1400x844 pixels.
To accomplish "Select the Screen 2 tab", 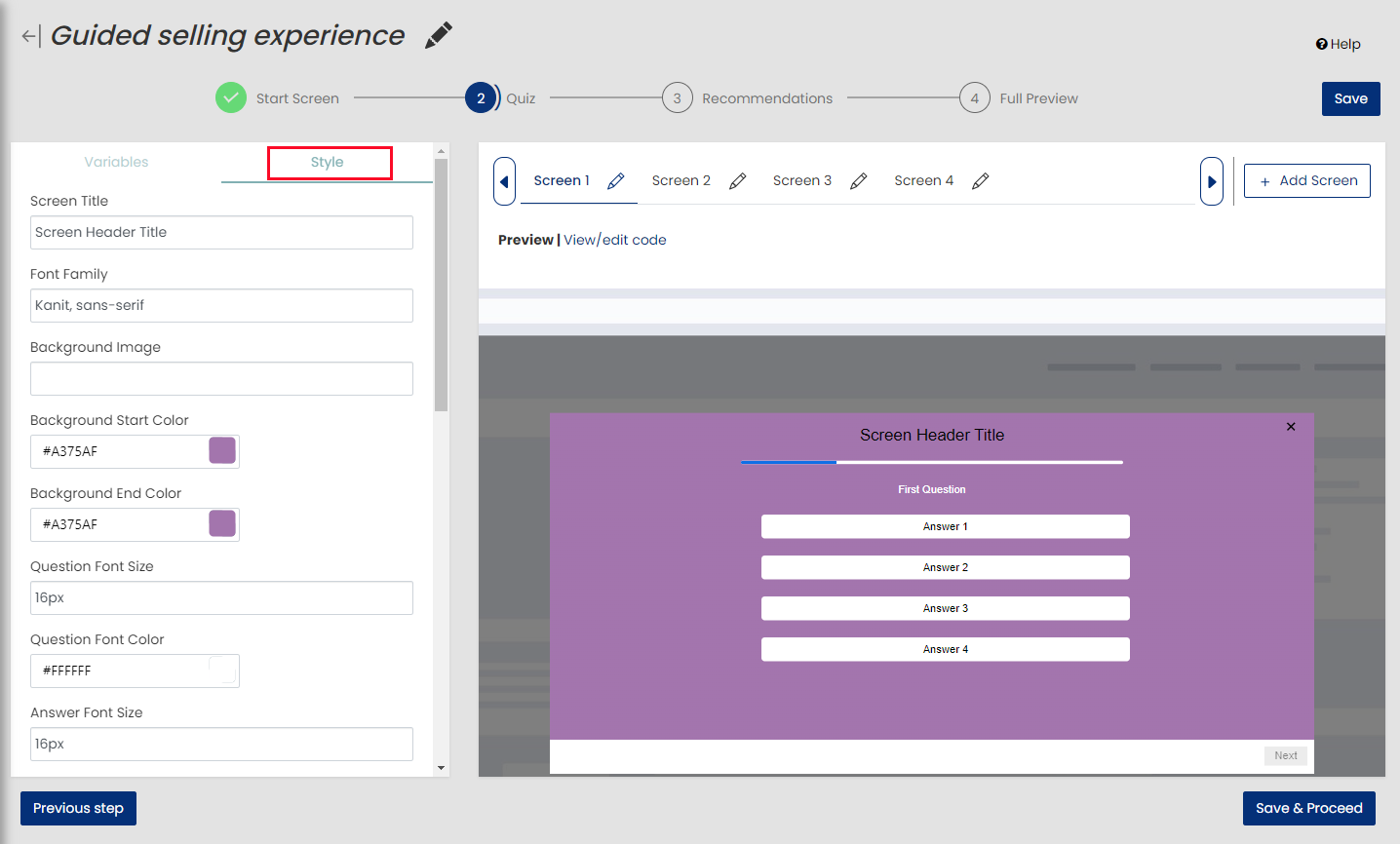I will pos(681,180).
